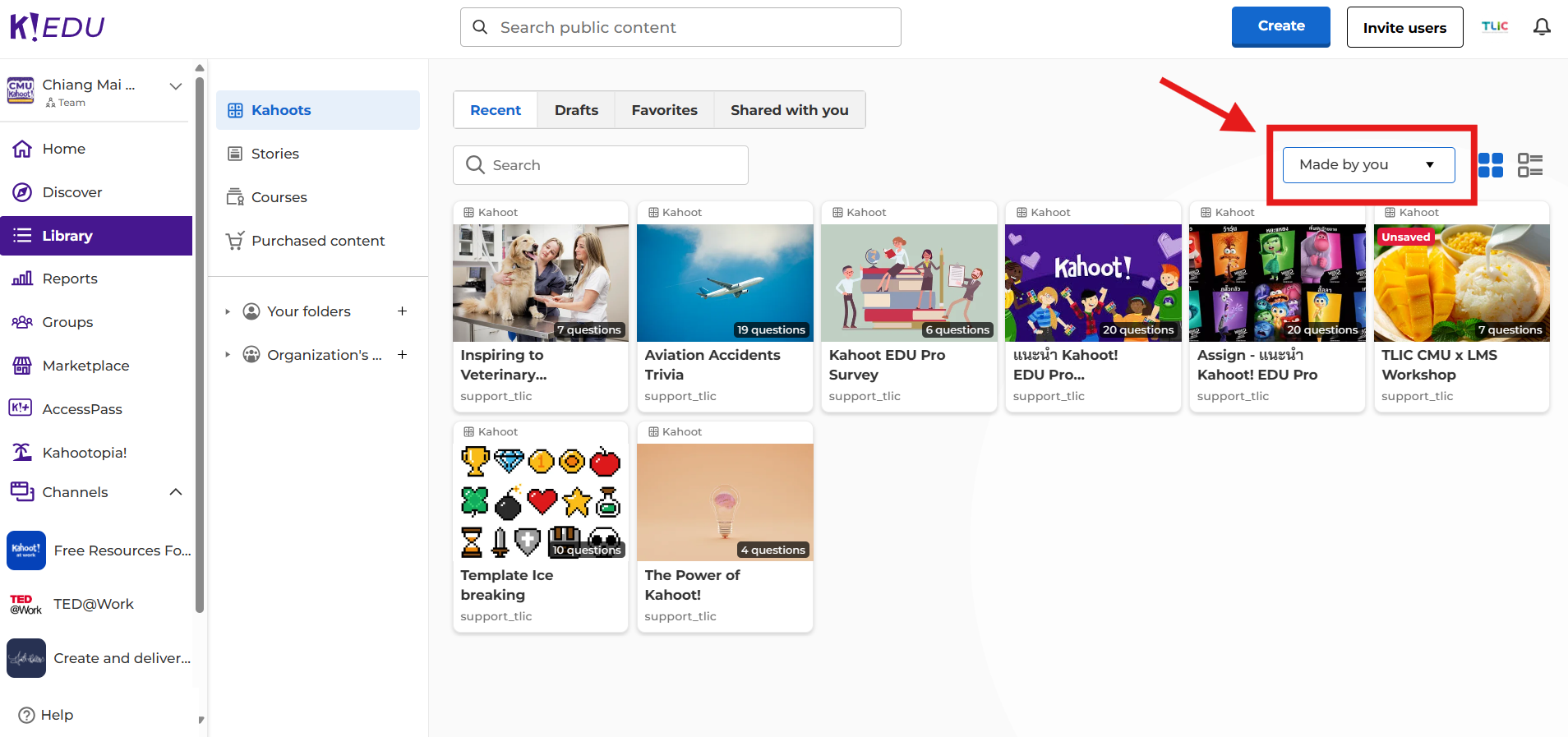Viewport: 1568px width, 737px height.
Task: Open the Made by you dropdown
Action: pyautogui.click(x=1368, y=165)
